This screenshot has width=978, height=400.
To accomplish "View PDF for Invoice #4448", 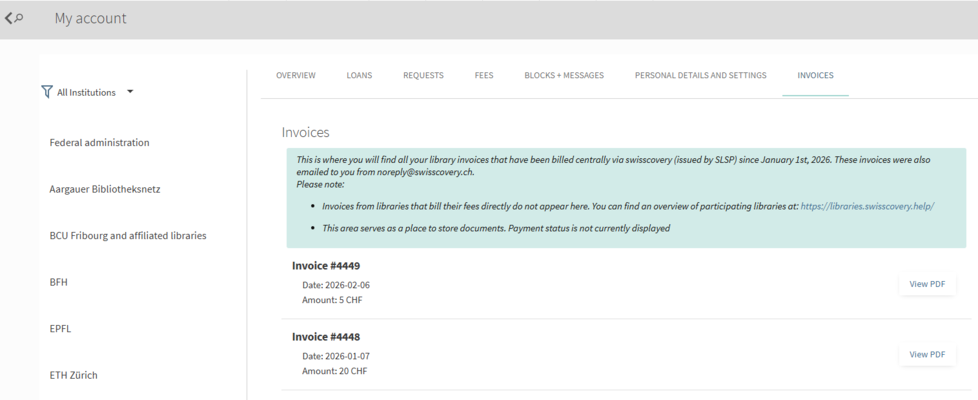I will pyautogui.click(x=927, y=354).
